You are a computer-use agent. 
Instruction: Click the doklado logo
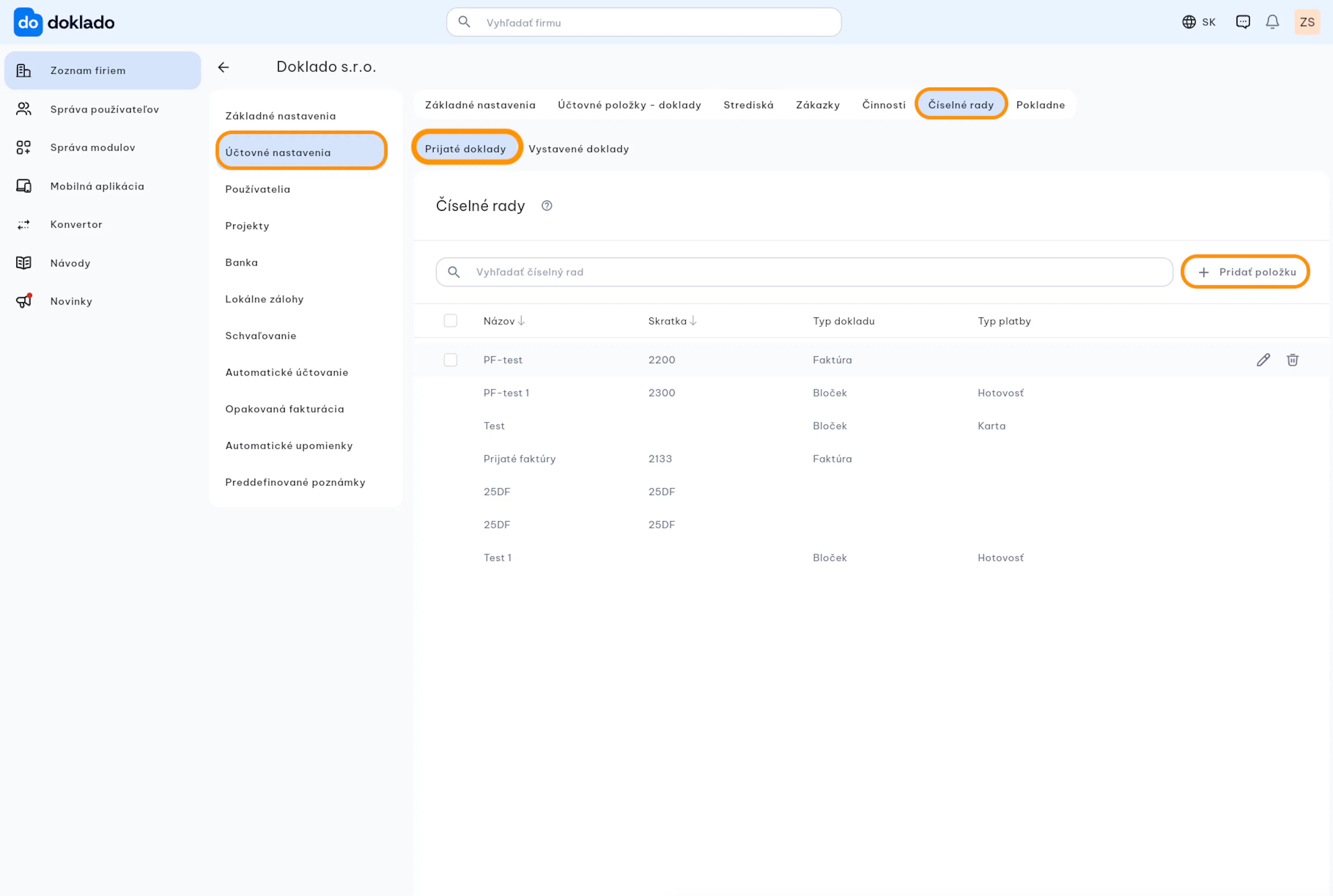point(64,22)
